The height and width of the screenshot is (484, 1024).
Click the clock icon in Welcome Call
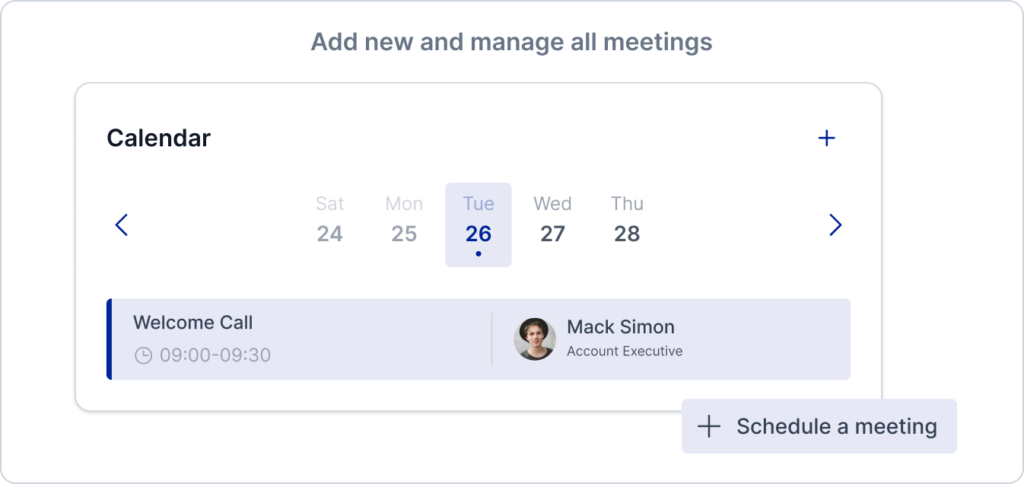(143, 355)
